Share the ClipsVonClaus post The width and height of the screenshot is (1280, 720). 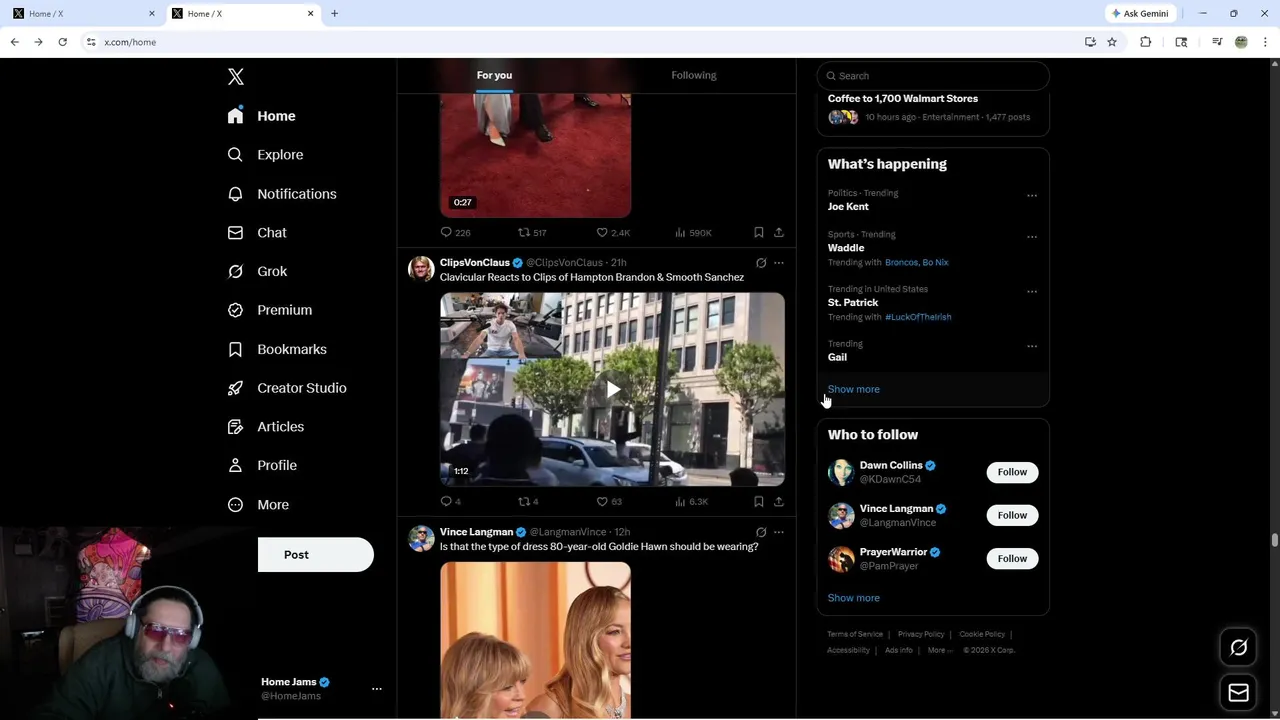pyautogui.click(x=778, y=501)
